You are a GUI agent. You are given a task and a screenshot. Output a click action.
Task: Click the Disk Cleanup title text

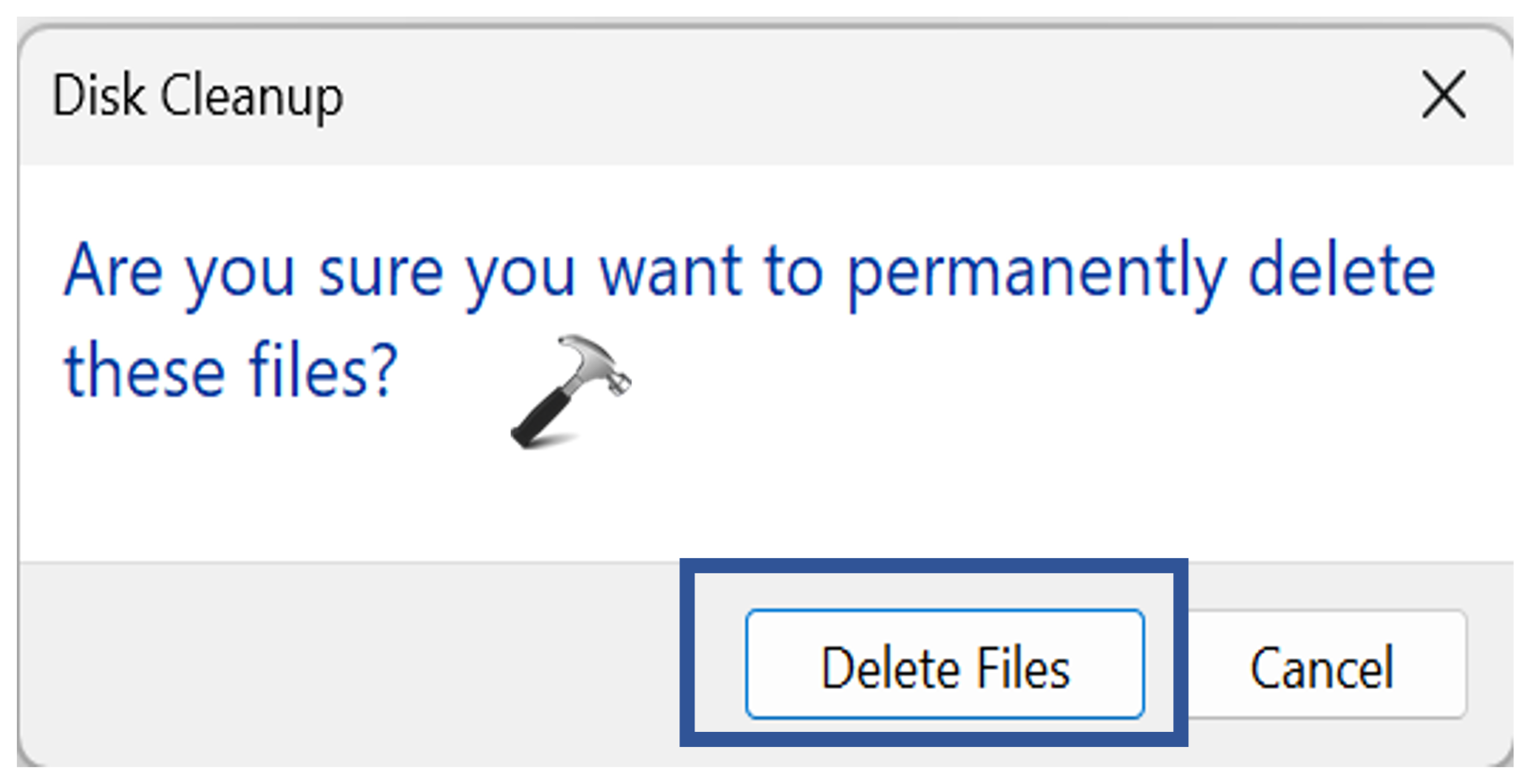click(197, 96)
